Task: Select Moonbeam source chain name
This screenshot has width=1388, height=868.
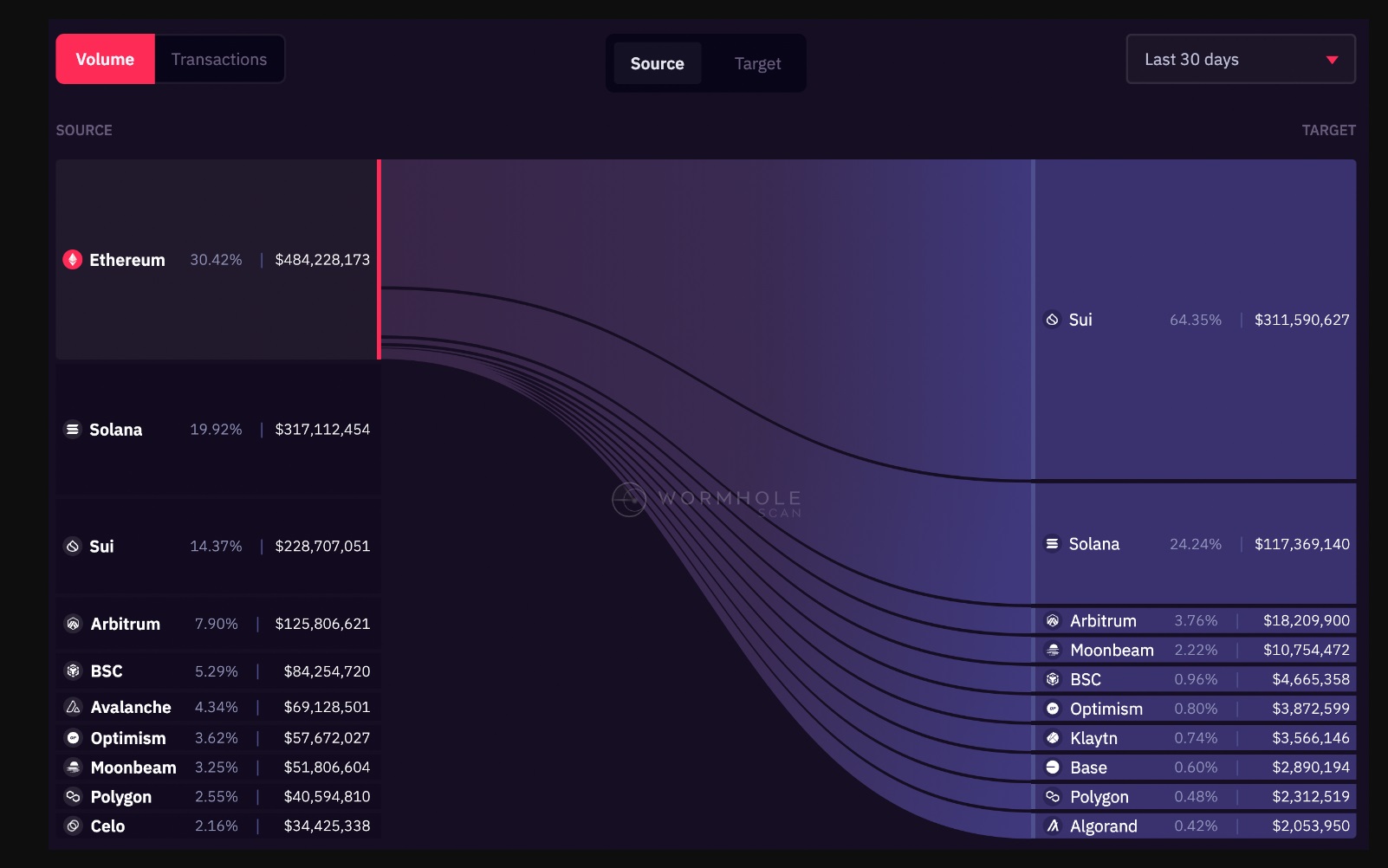Action: click(x=133, y=768)
